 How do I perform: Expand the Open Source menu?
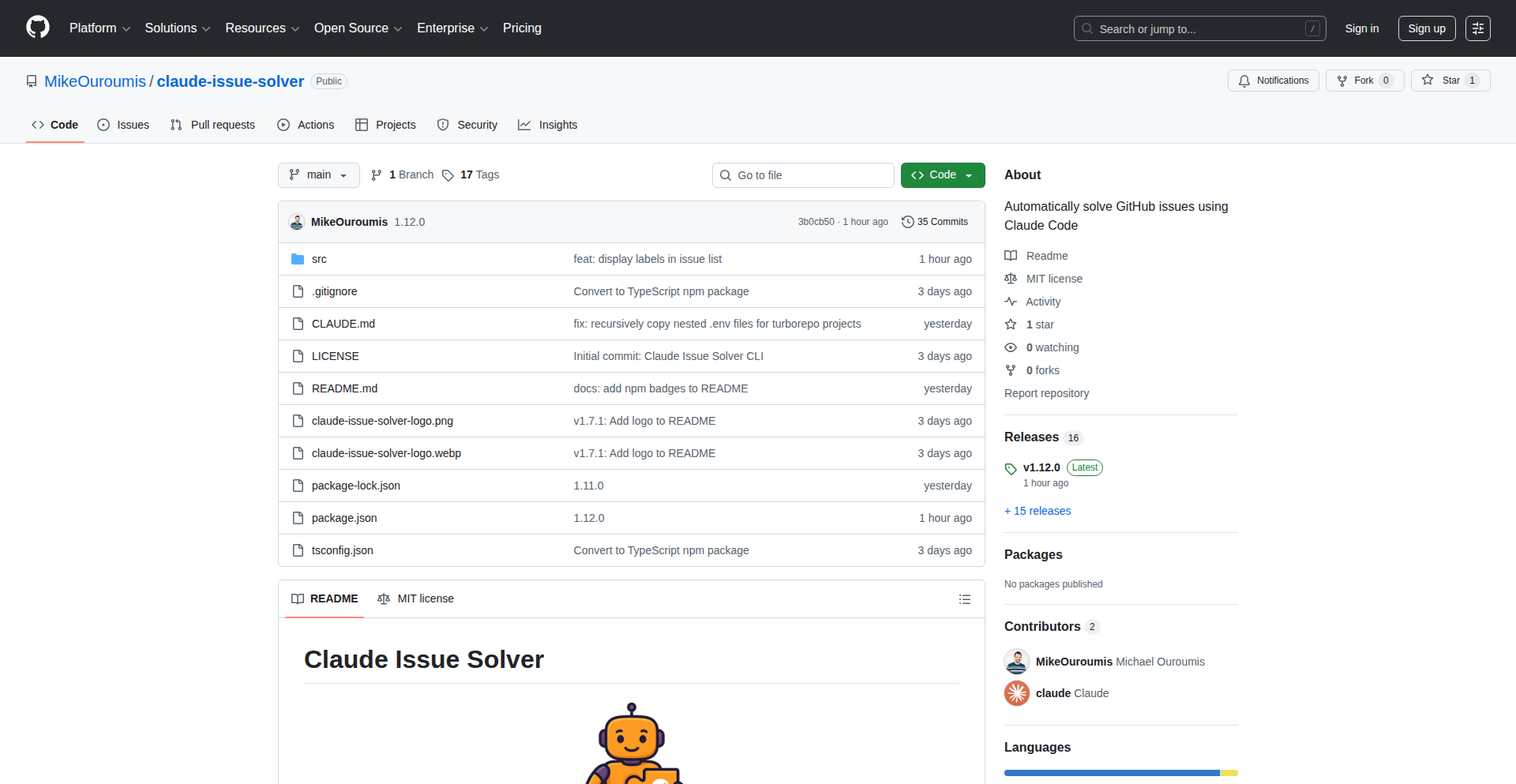point(357,28)
